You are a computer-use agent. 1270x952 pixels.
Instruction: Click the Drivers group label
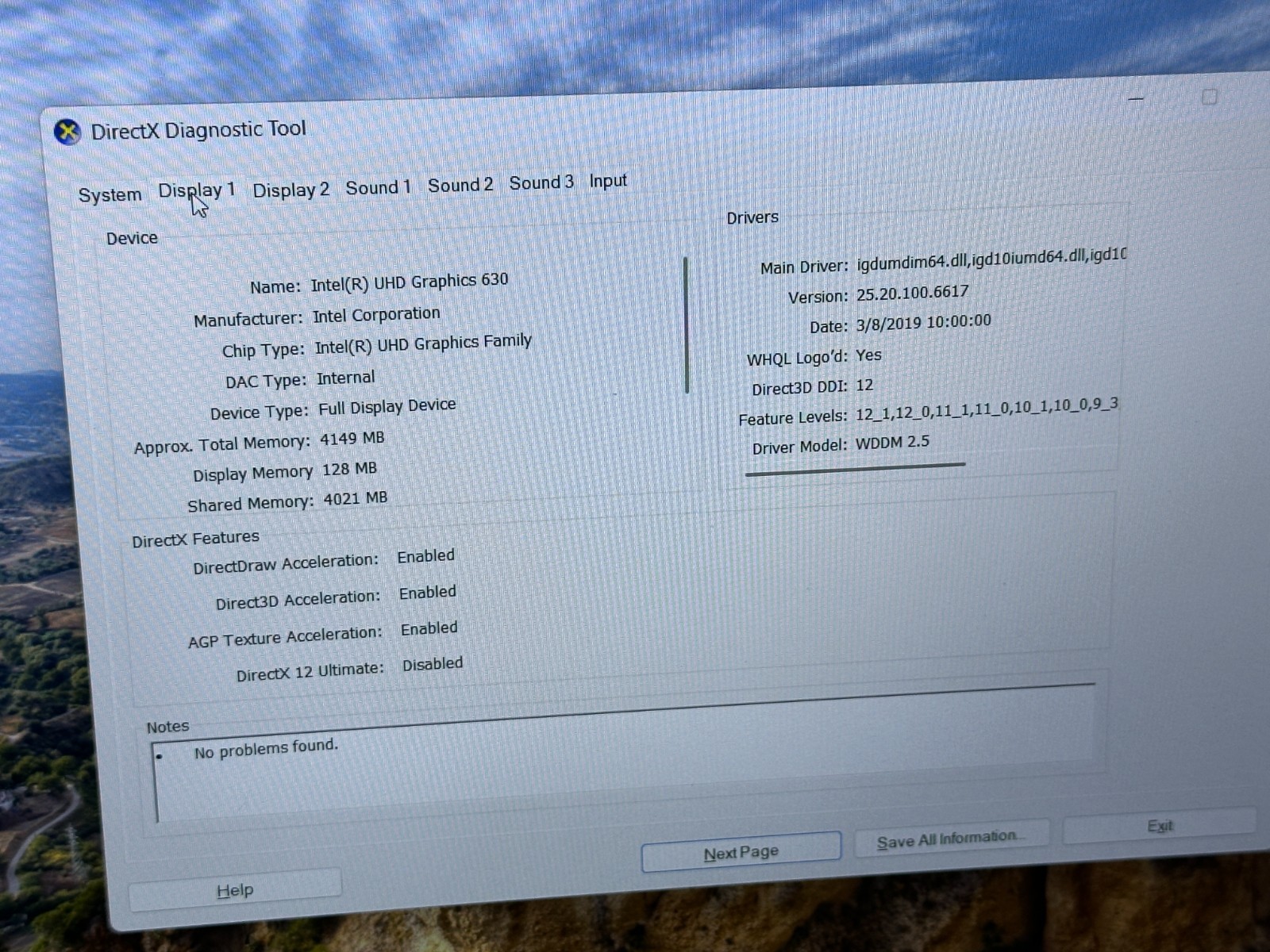click(x=752, y=217)
